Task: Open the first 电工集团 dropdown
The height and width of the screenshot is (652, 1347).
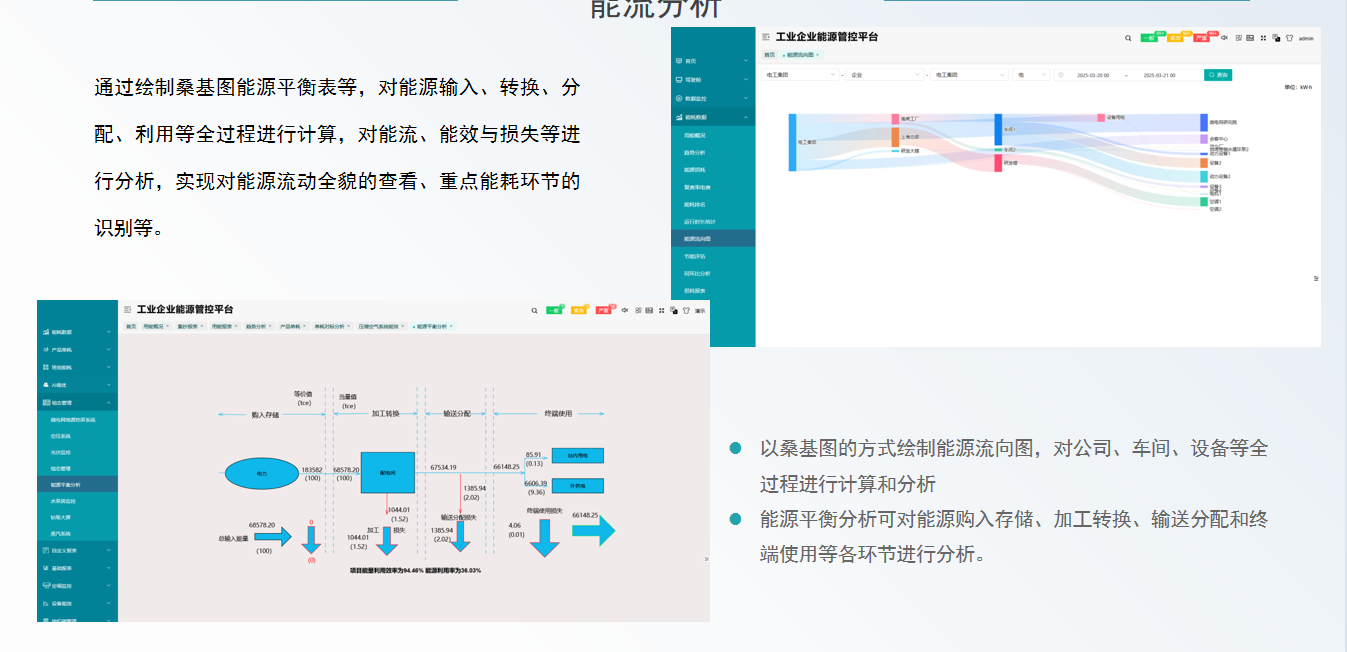Action: pos(801,75)
